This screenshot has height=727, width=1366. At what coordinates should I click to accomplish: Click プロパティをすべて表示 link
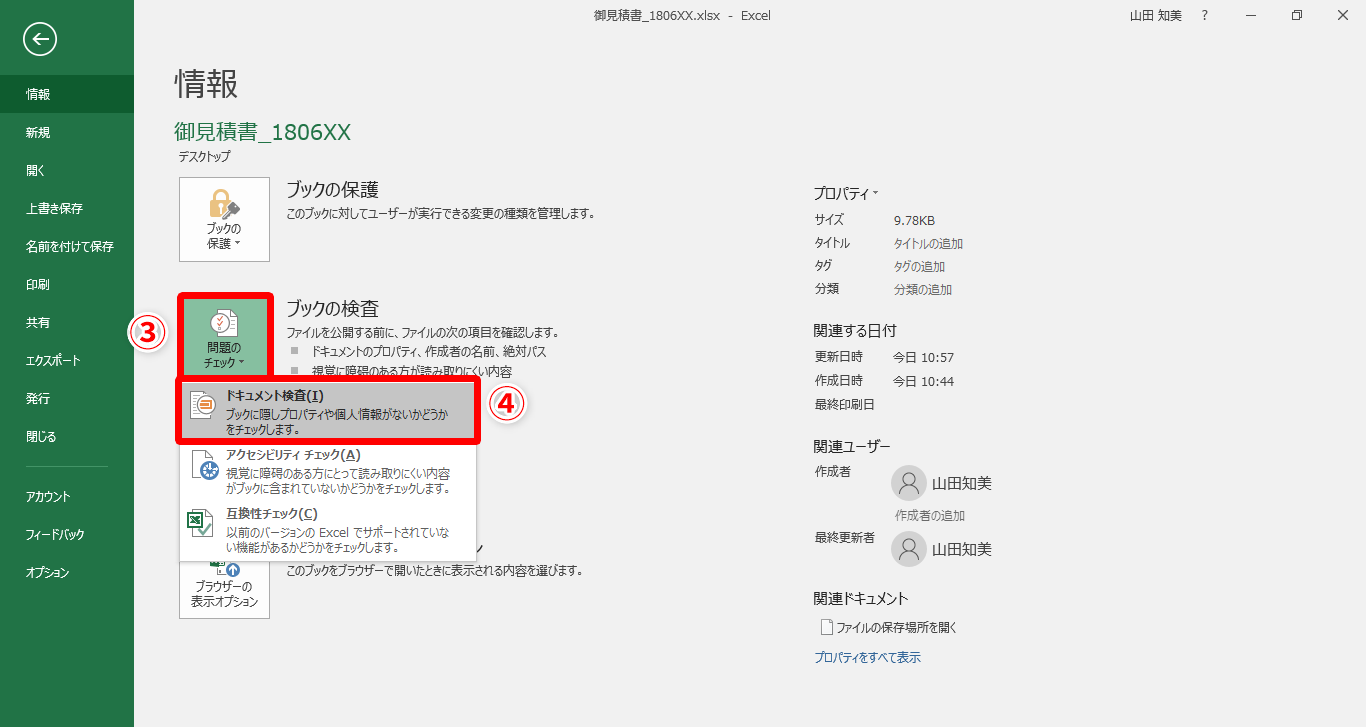(867, 658)
